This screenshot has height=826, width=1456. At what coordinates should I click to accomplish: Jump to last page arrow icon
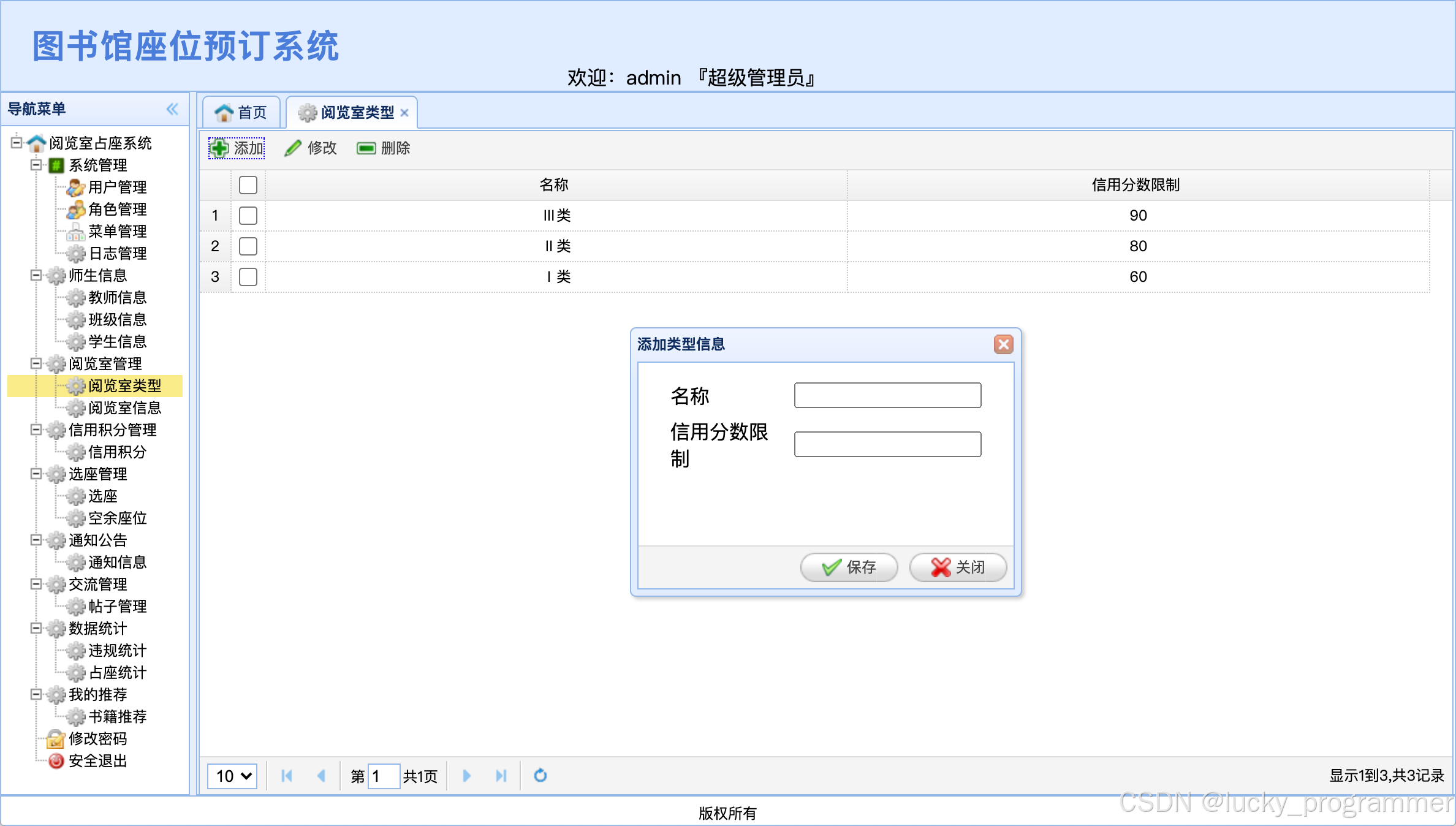coord(501,776)
